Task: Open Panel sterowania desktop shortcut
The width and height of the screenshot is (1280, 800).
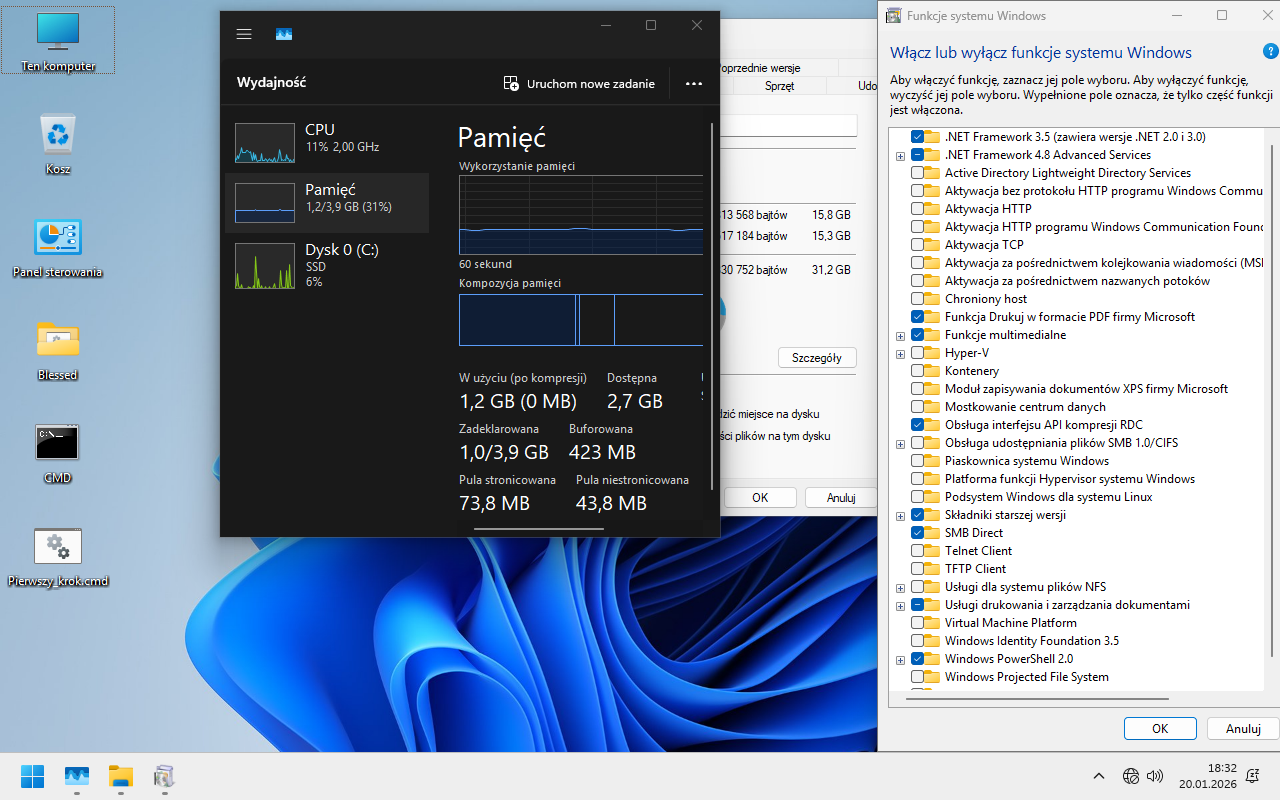Action: (58, 246)
